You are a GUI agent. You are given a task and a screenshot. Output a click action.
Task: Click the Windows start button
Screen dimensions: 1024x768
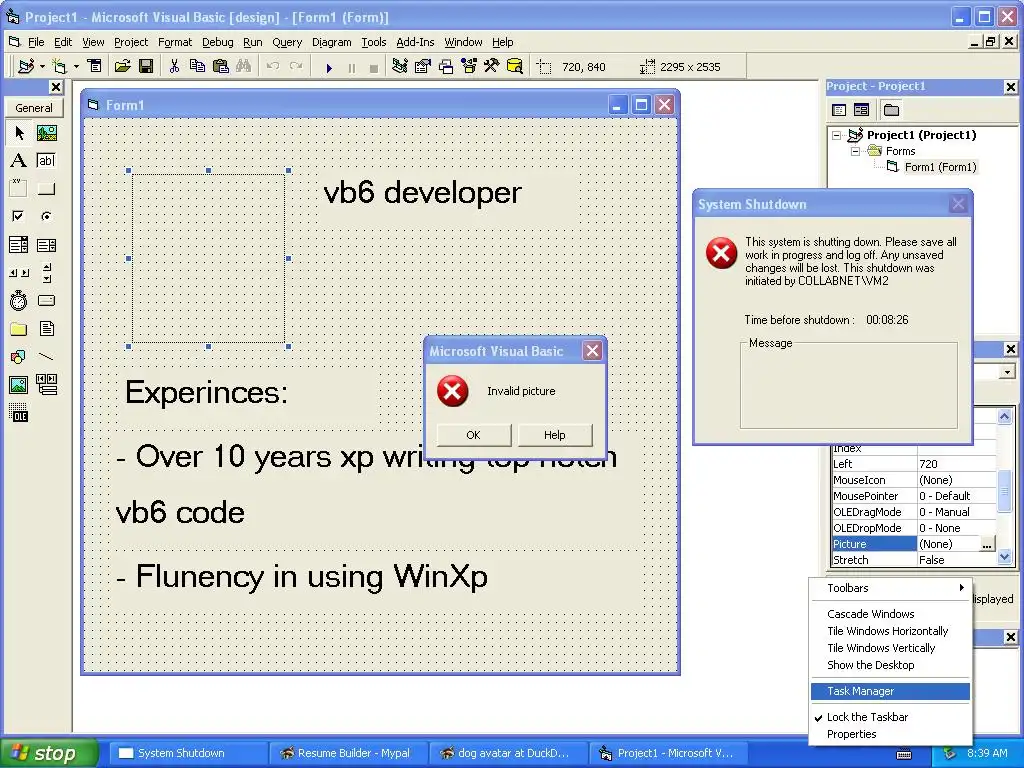(x=48, y=753)
